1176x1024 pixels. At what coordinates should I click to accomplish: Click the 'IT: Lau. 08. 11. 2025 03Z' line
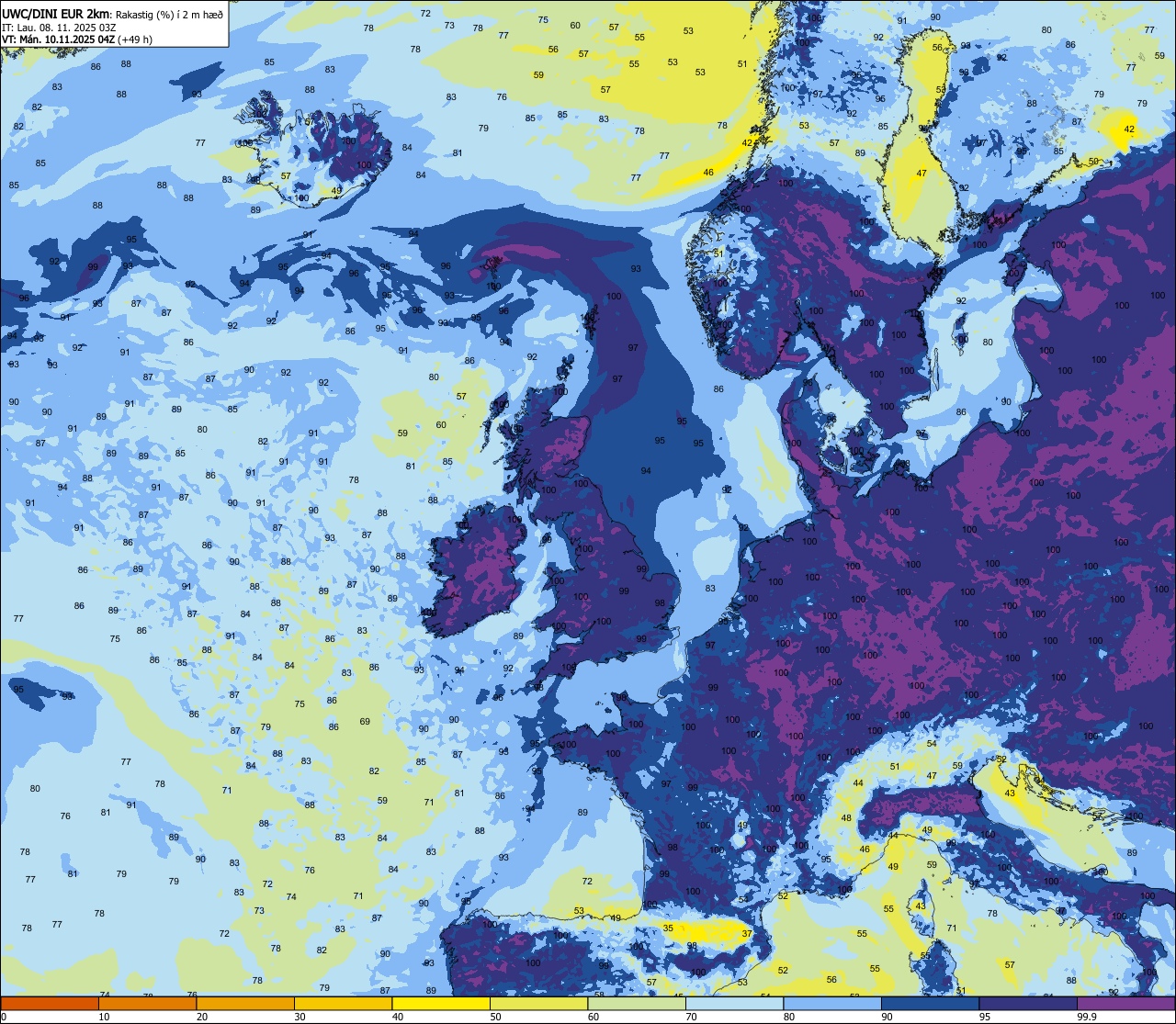click(59, 28)
